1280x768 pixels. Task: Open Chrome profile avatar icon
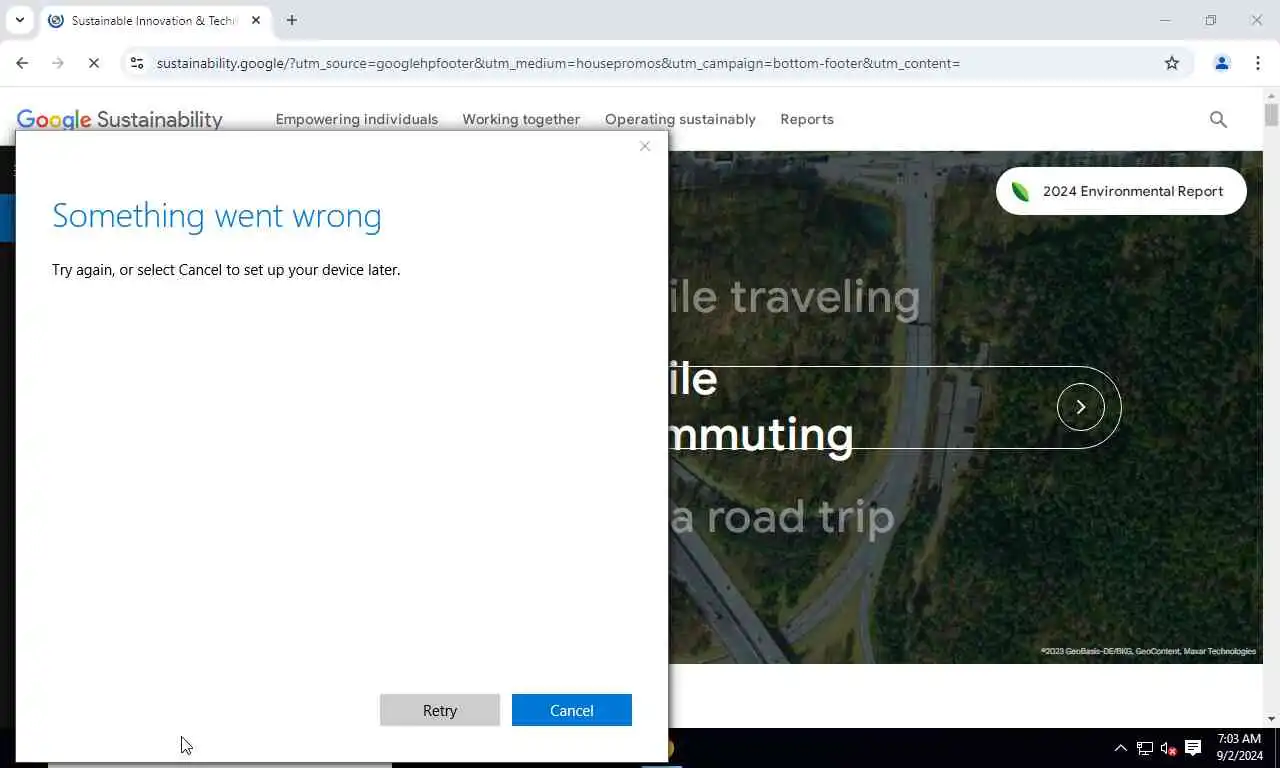1222,63
